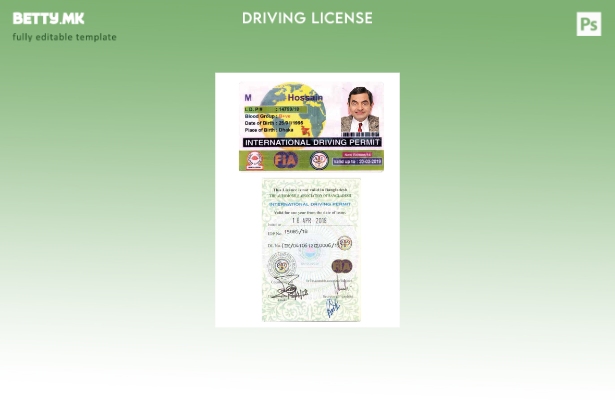Click the FIA logo on the card
615x400 pixels.
click(x=286, y=160)
